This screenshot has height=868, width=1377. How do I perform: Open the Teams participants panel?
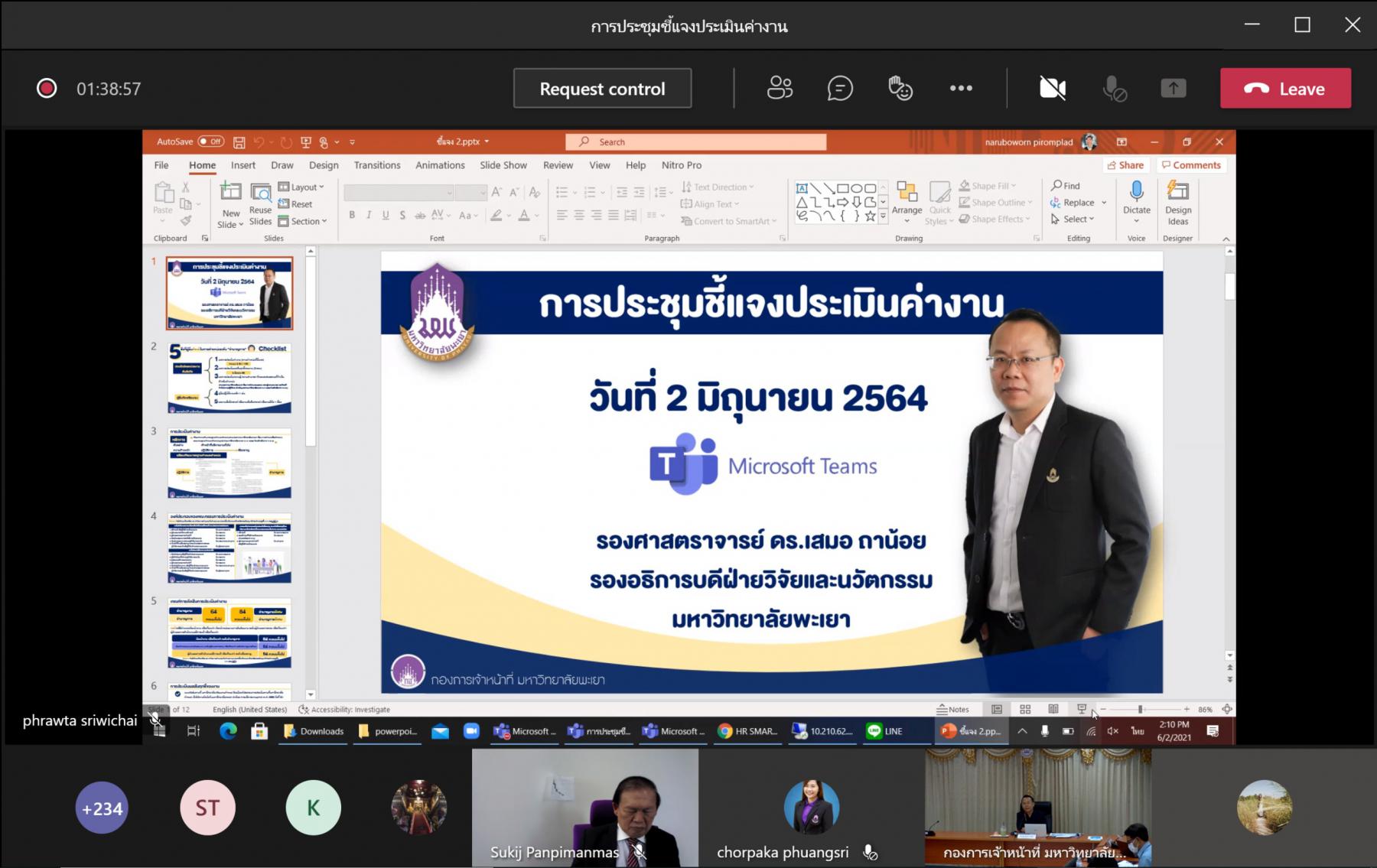pyautogui.click(x=780, y=89)
